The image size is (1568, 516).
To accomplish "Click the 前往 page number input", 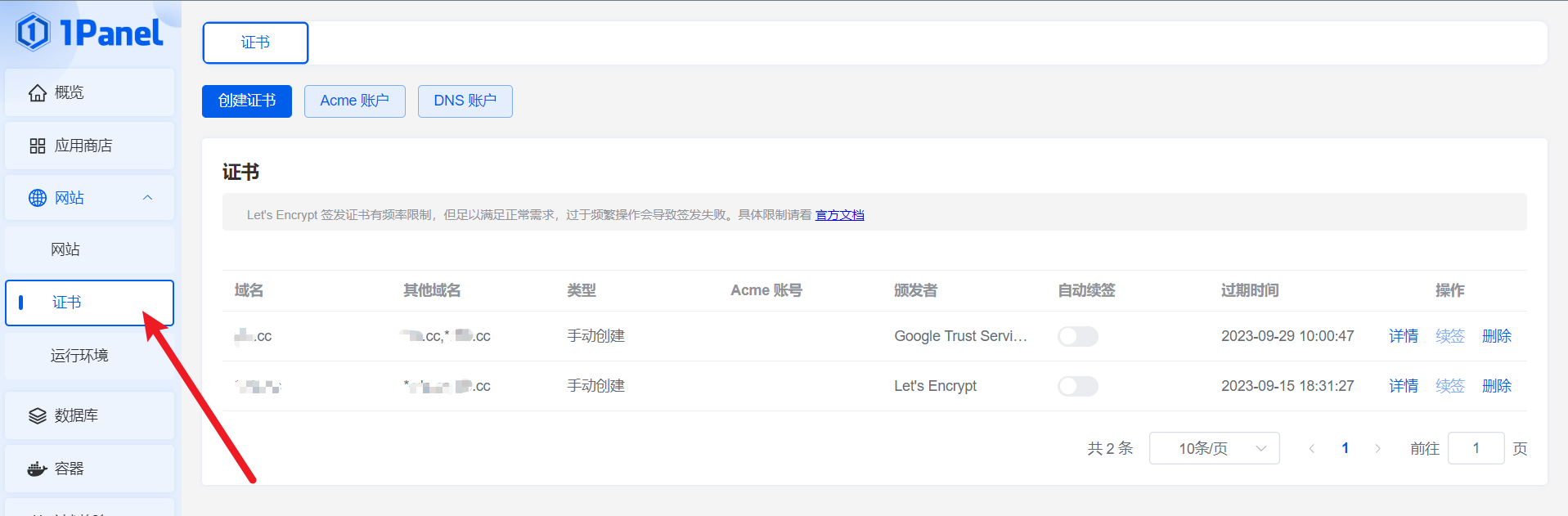I will [x=1476, y=448].
